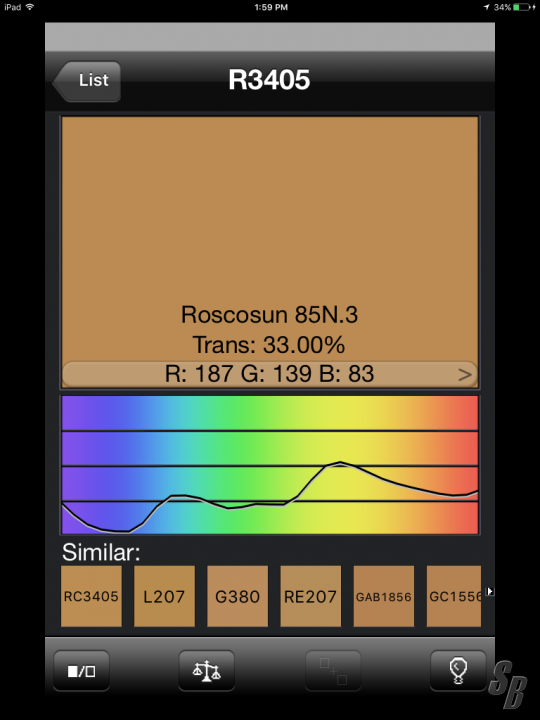Tap the Wi-Fi icon in status bar
The image size is (540, 720).
pyautogui.click(x=30, y=7)
